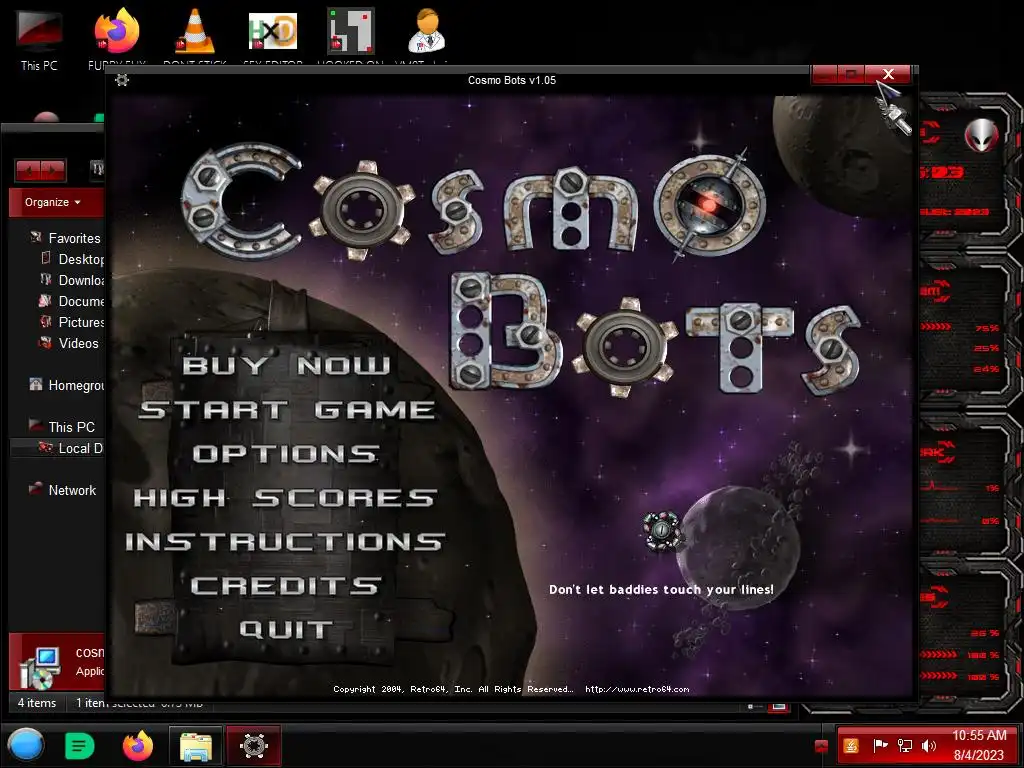
Task: Select Cosmo Bots taskbar button
Action: [254, 746]
